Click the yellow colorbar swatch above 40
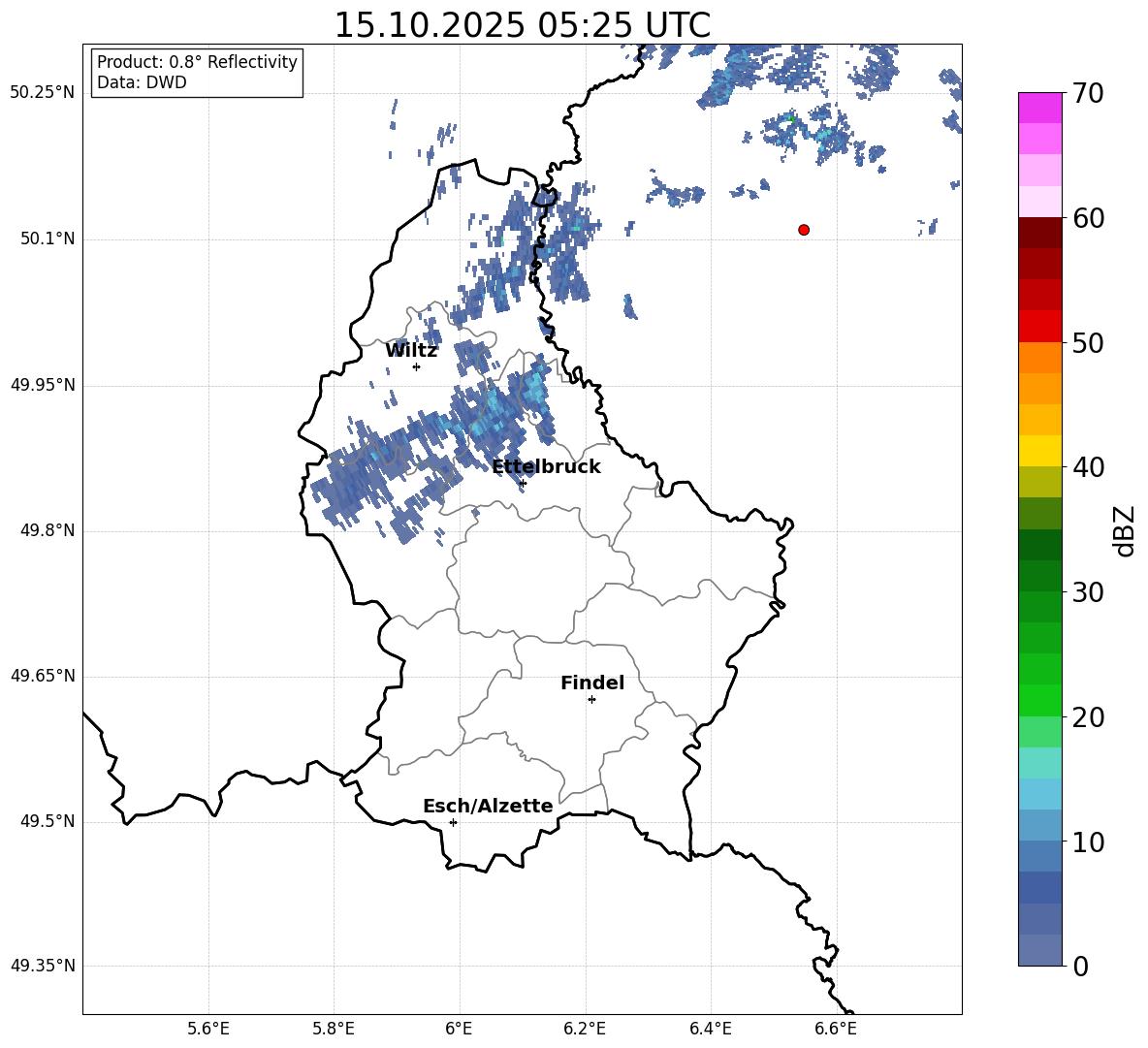Screen dimensions: 1148x1048 [x=1040, y=451]
